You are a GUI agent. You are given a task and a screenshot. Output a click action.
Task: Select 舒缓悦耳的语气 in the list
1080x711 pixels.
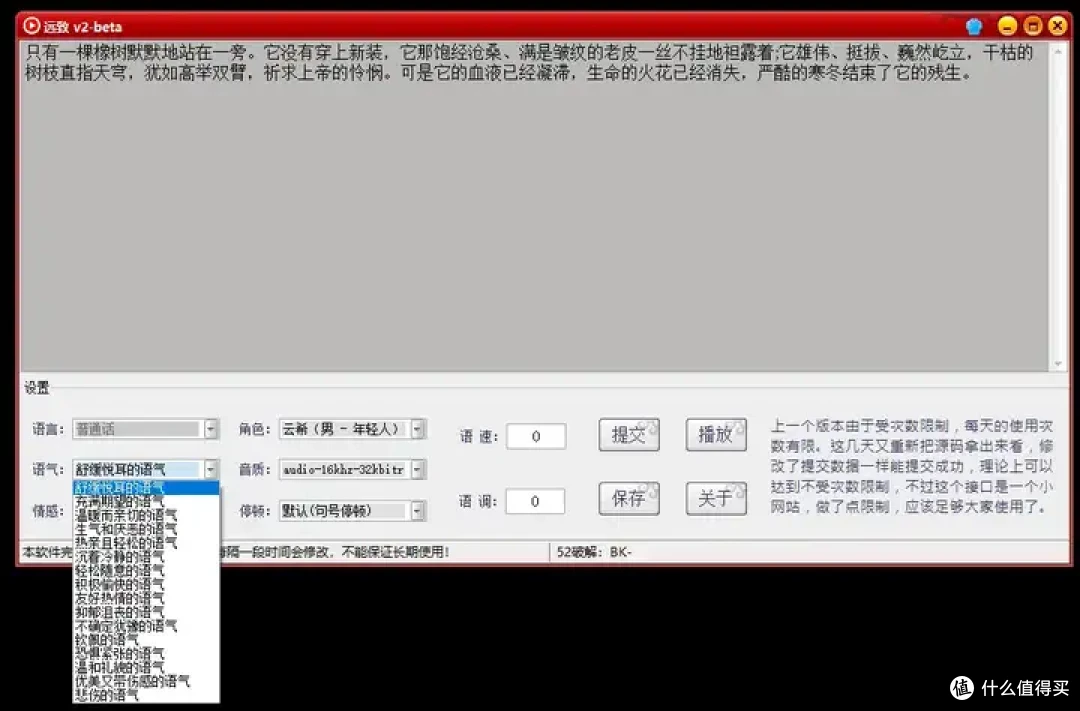(x=146, y=488)
